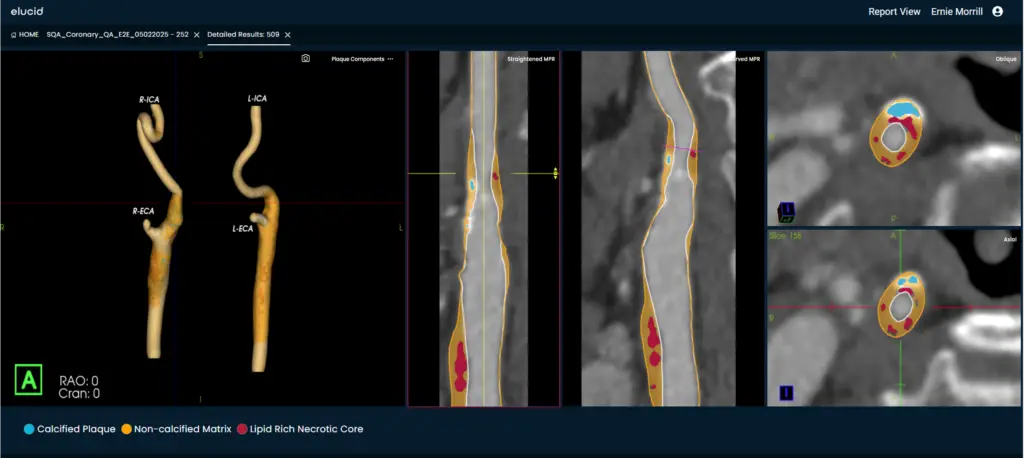
Task: Click the L-ECA vessel label
Action: tap(243, 229)
